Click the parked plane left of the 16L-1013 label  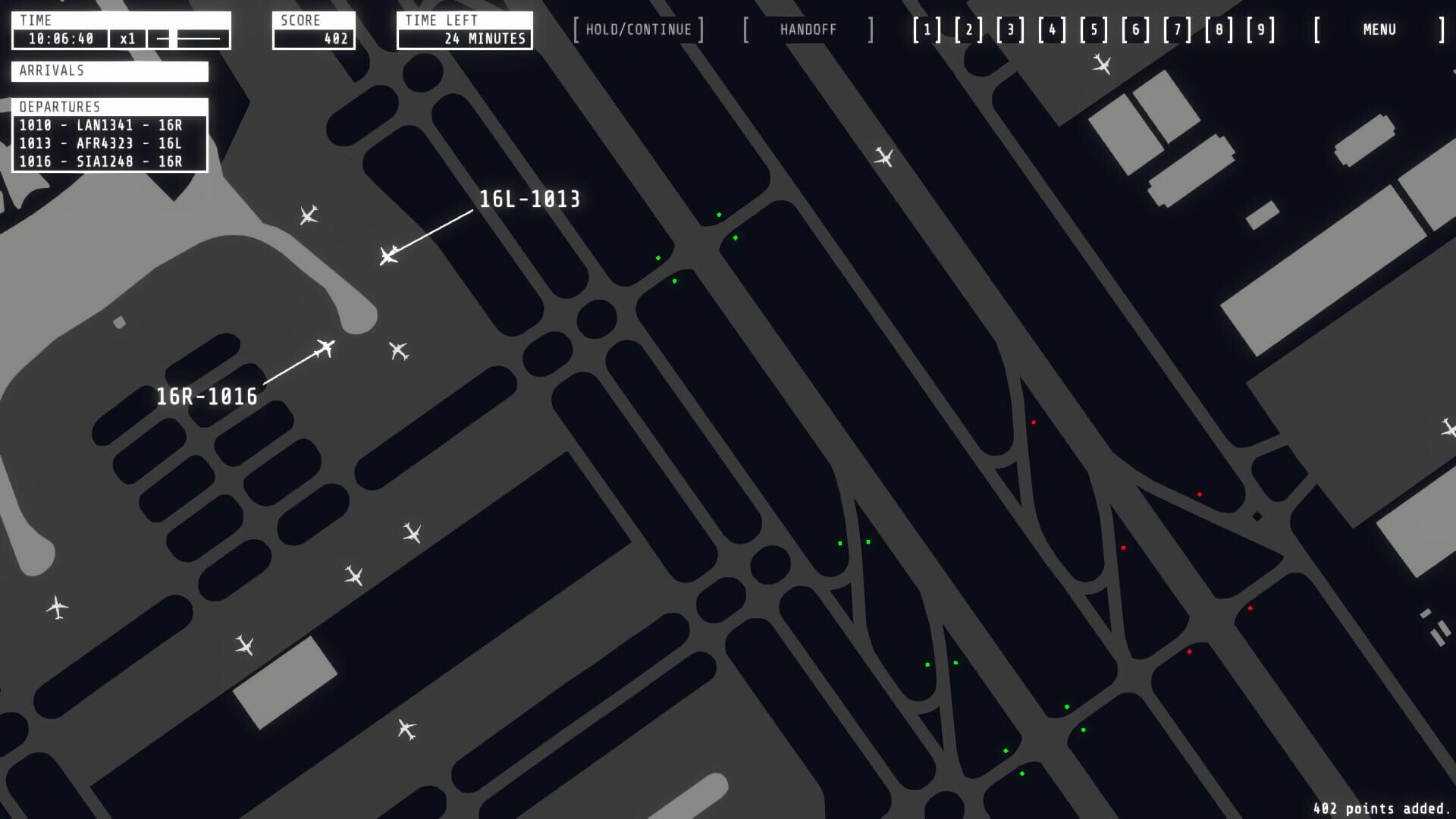309,215
